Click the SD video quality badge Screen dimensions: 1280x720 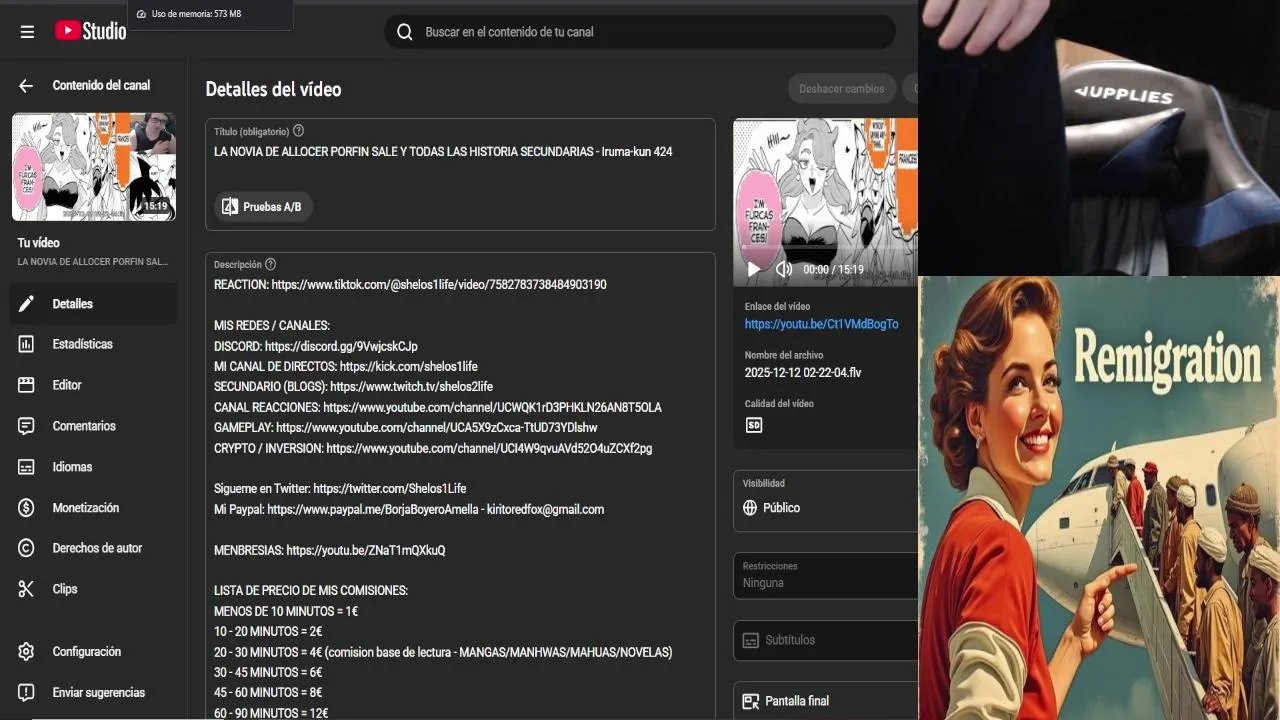754,425
